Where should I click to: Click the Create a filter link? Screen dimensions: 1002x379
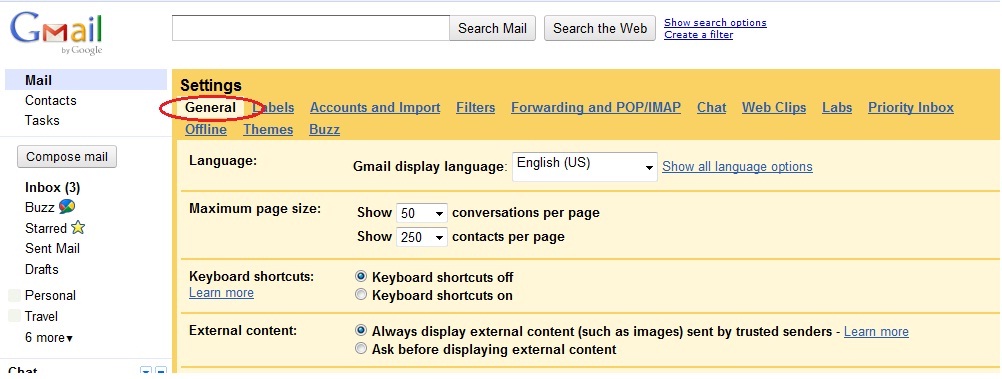click(698, 35)
